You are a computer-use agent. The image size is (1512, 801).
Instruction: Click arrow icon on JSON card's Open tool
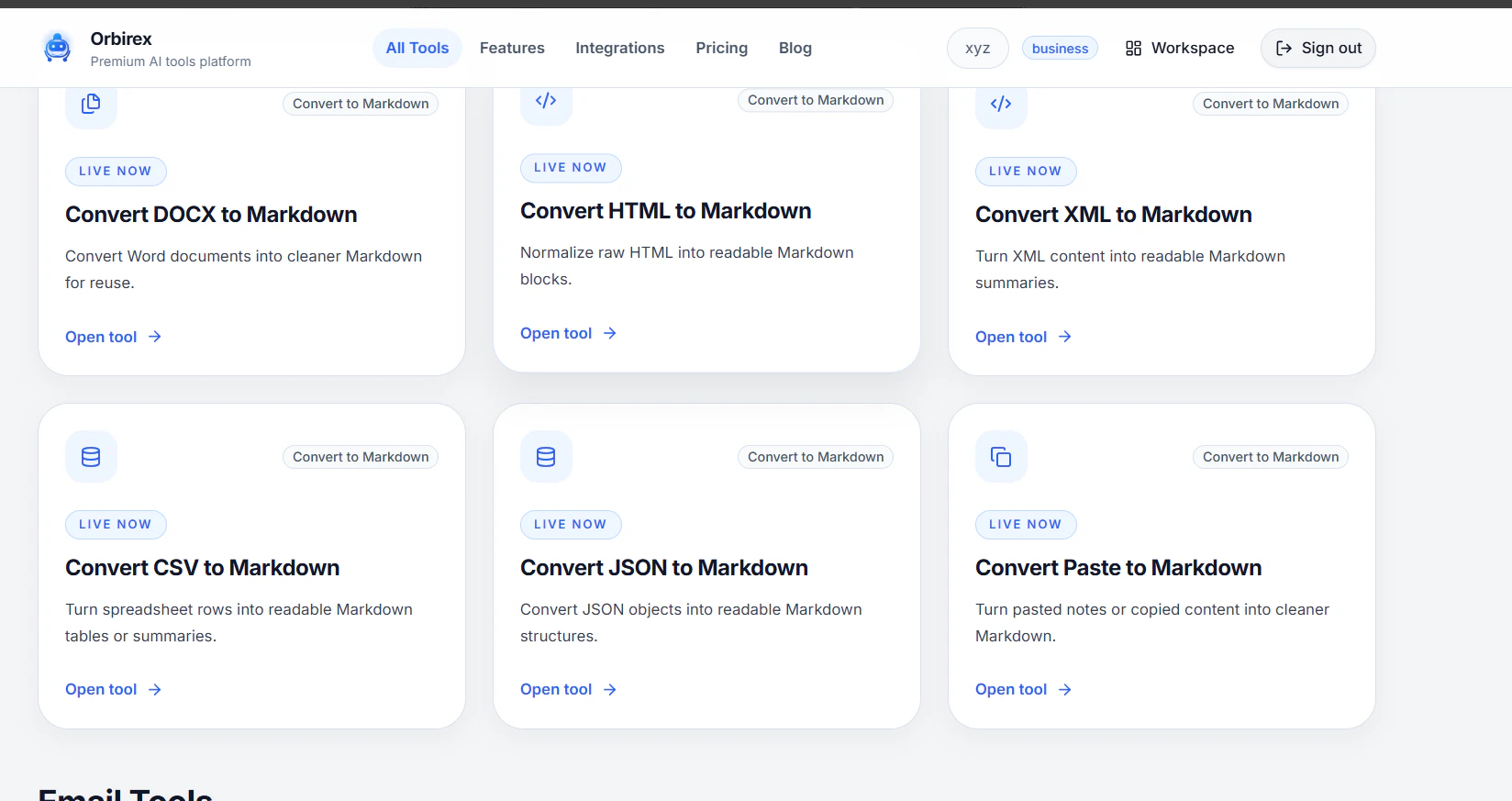point(610,689)
